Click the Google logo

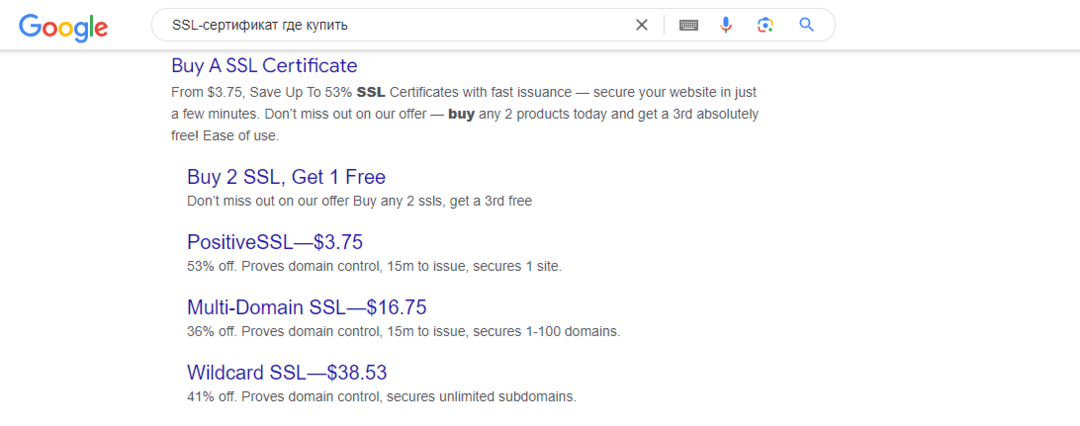pyautogui.click(x=63, y=26)
